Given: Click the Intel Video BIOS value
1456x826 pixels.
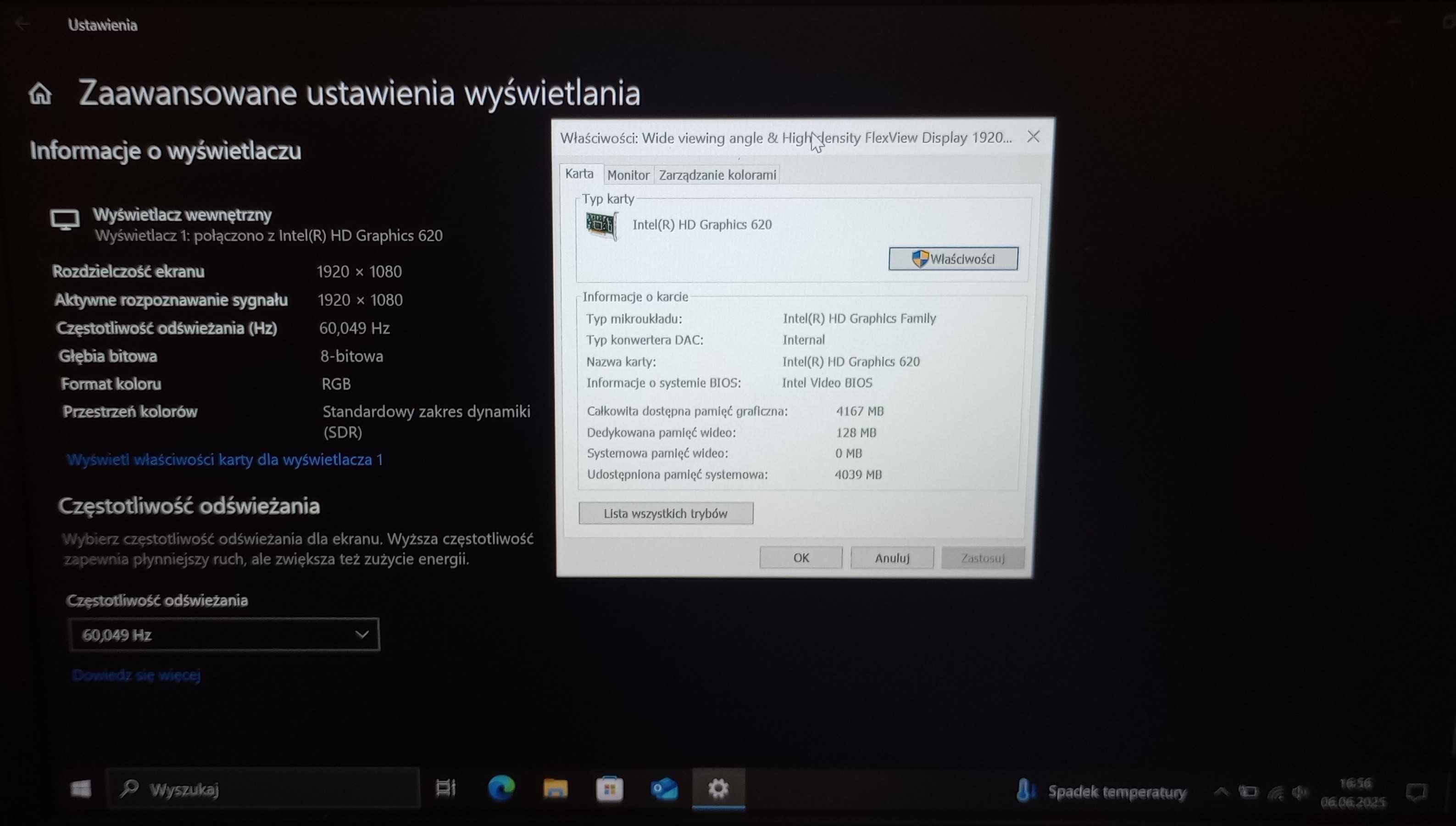Looking at the screenshot, I should (827, 382).
